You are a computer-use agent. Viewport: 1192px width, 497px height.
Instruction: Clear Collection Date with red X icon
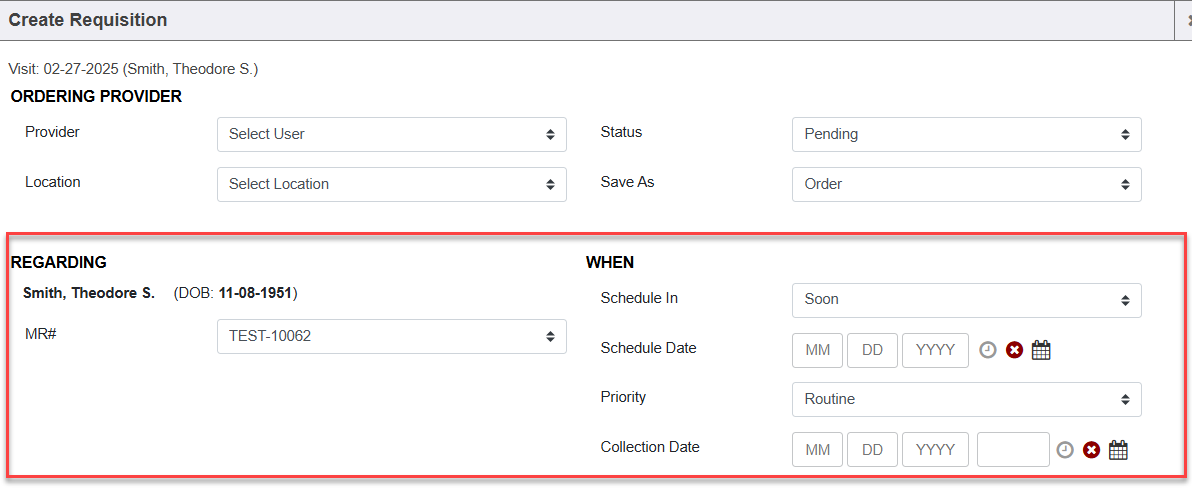point(1092,450)
